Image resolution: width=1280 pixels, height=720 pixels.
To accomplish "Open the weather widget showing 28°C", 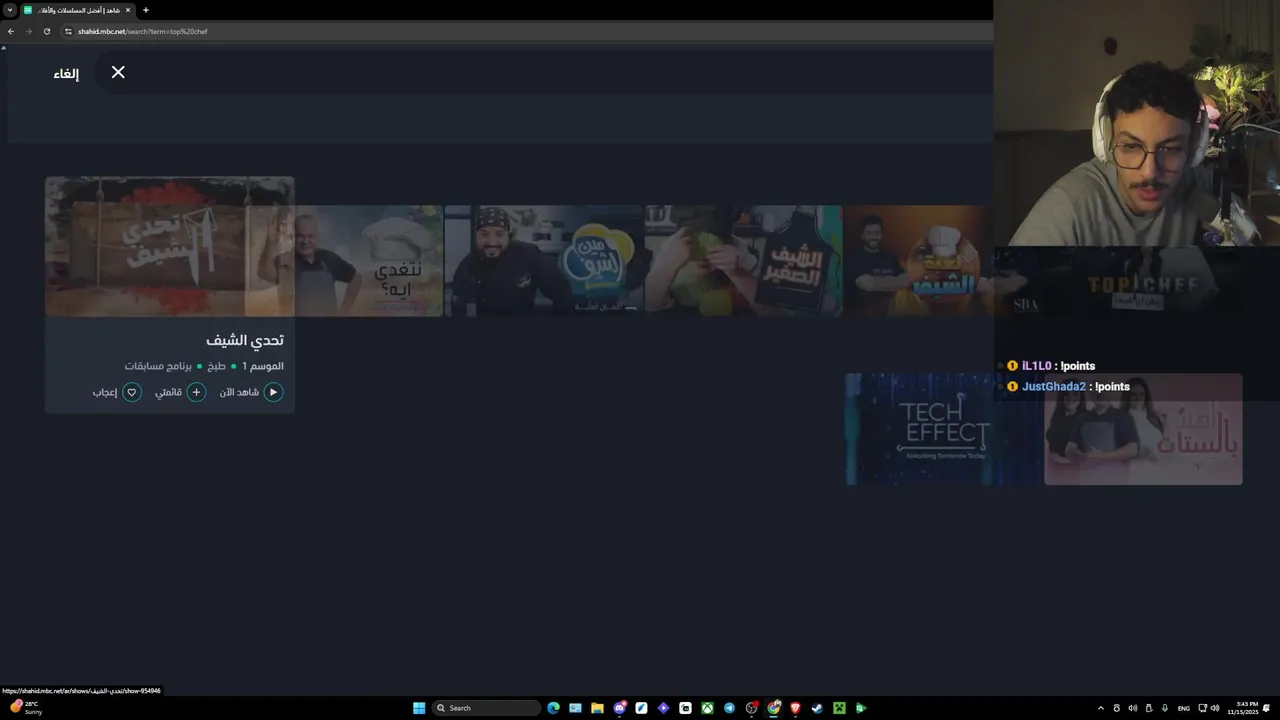I will point(26,707).
